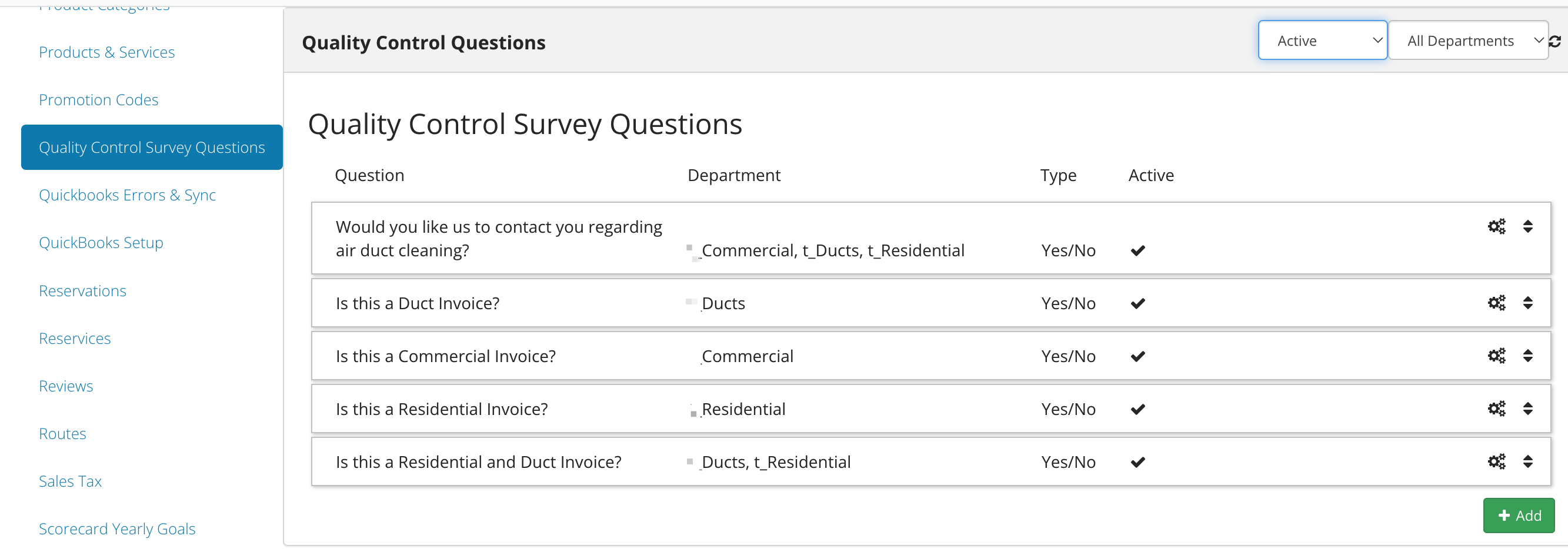Click reorder arrows on air duct cleaning row
This screenshot has height=549, width=1568.
pos(1527,226)
